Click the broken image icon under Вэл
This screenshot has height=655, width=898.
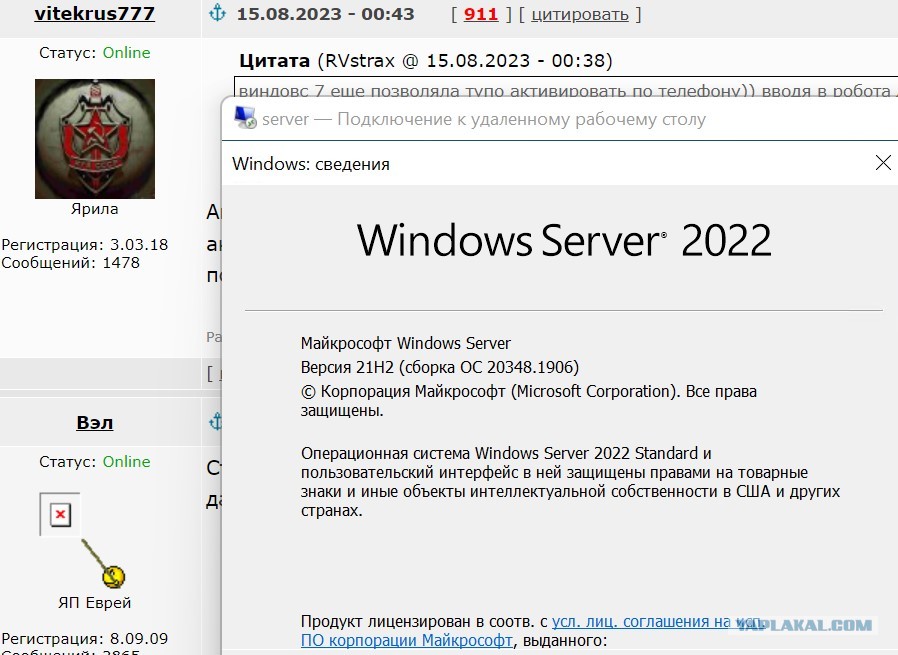pyautogui.click(x=60, y=514)
